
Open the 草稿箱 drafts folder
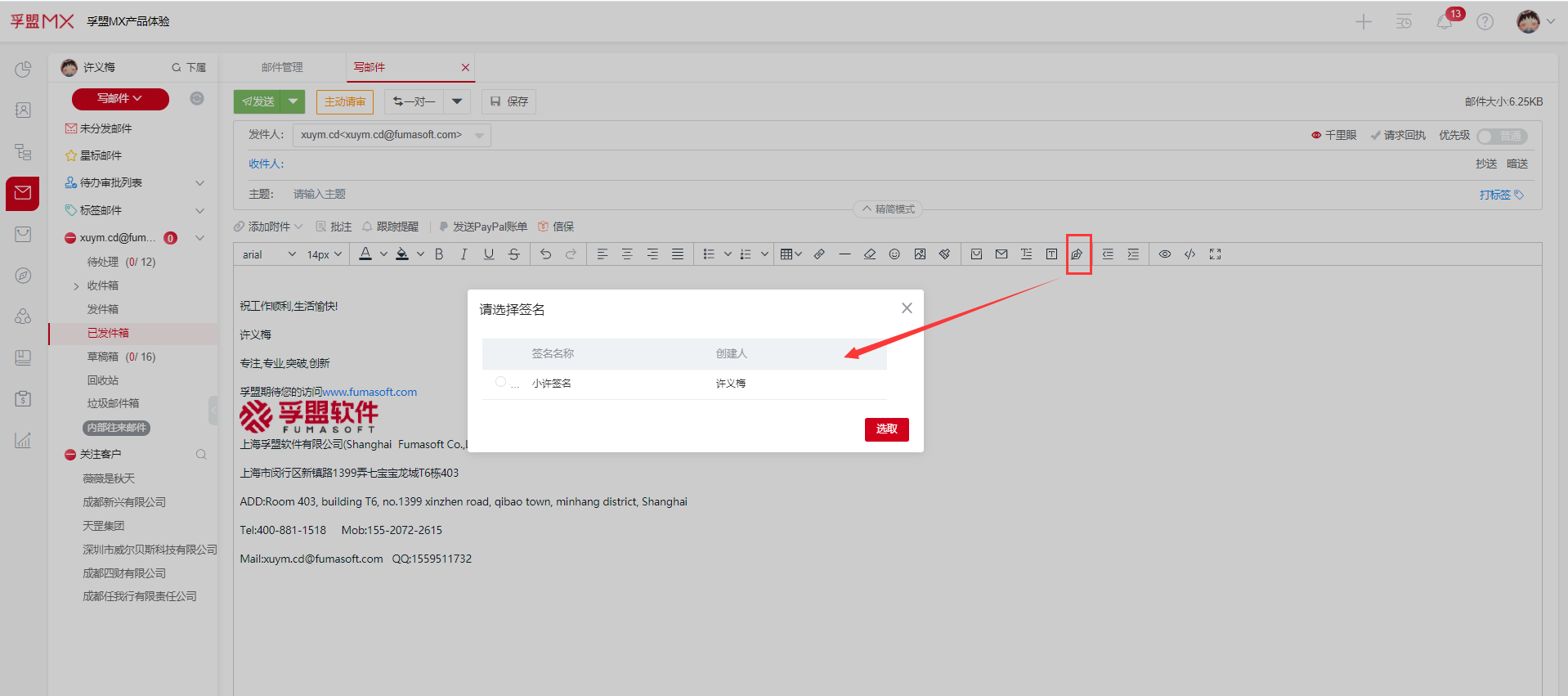point(103,357)
